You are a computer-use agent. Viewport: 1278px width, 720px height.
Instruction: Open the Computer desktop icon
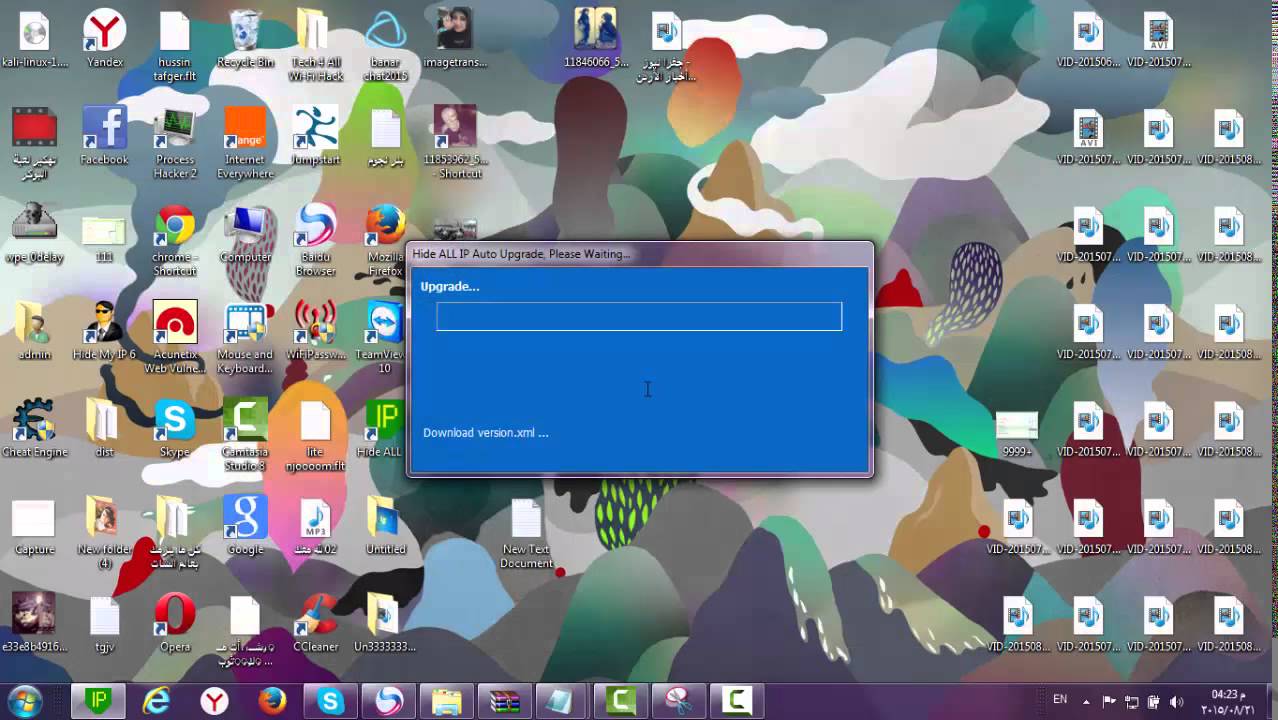tap(245, 233)
